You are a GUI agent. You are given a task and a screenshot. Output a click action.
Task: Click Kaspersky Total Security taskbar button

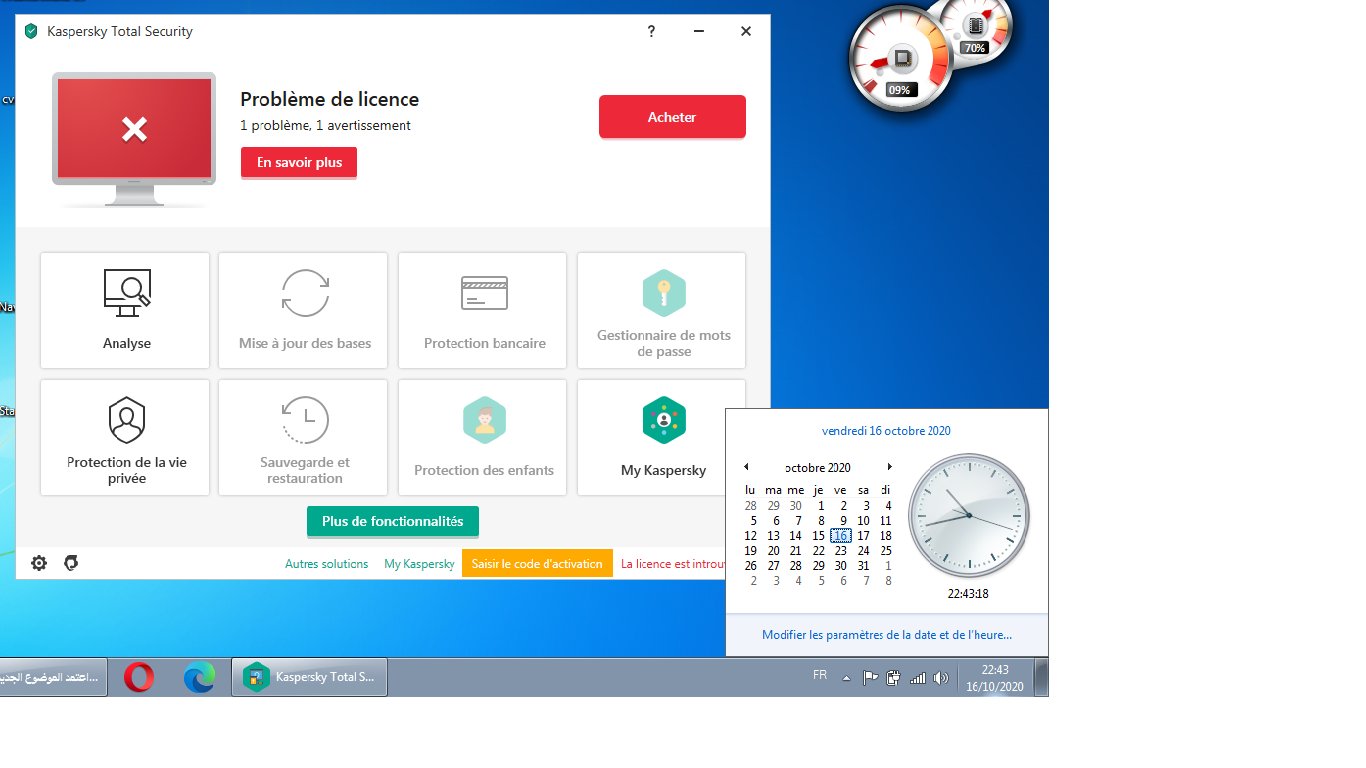tap(310, 677)
